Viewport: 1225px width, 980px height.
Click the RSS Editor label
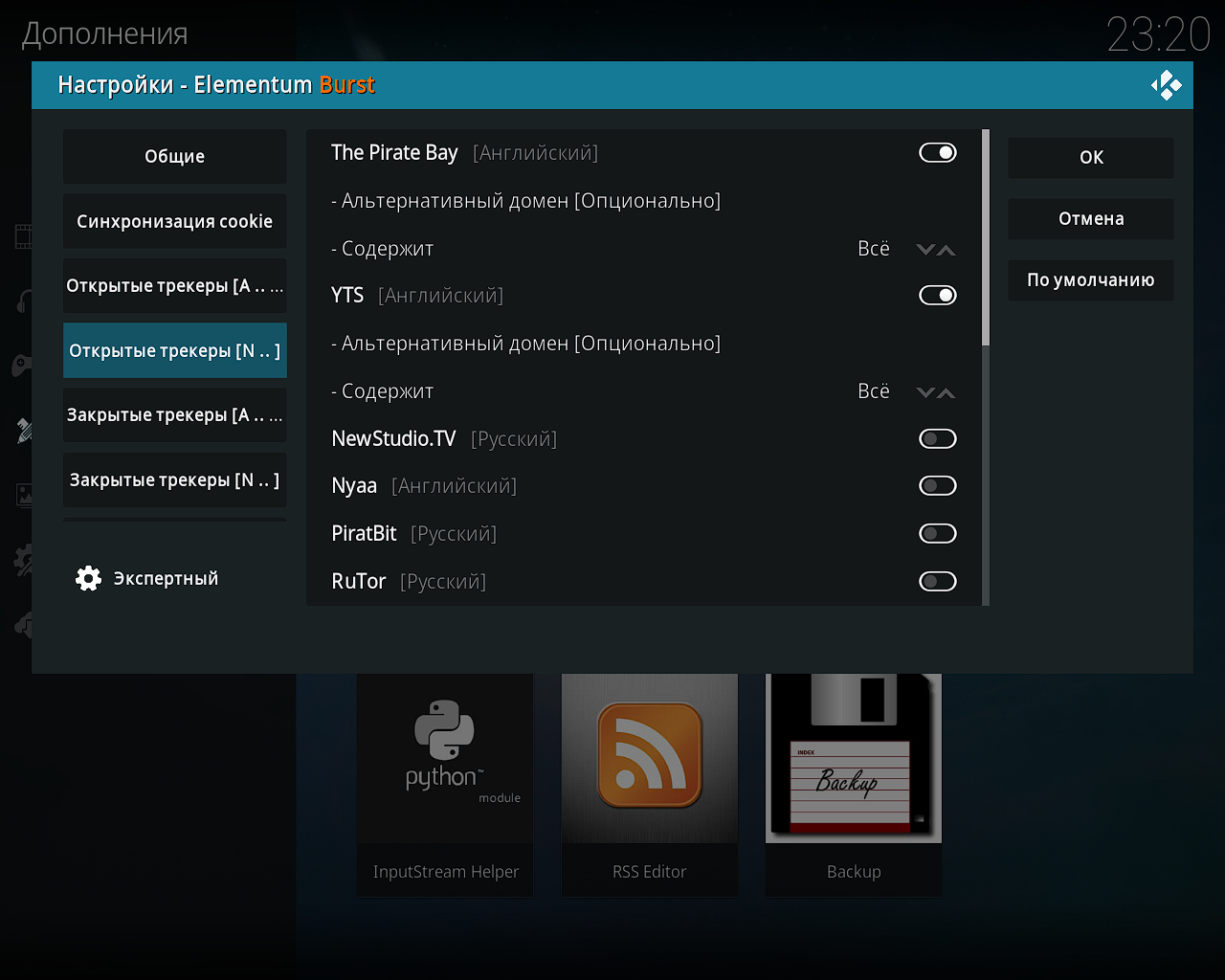point(650,871)
